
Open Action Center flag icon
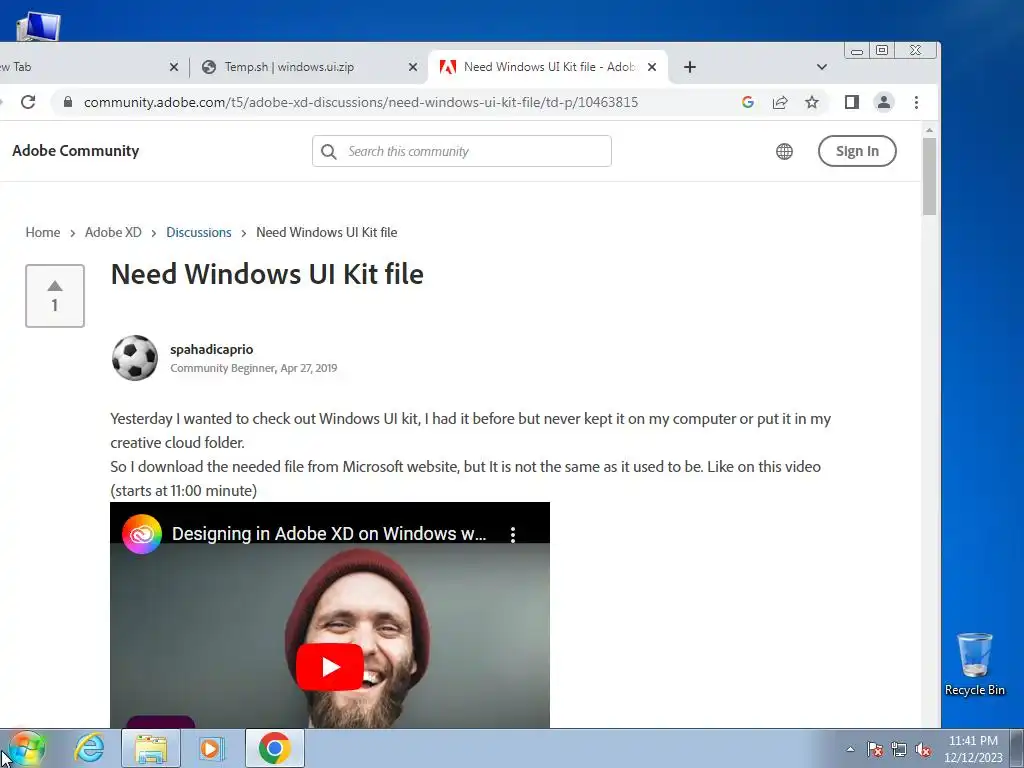pyautogui.click(x=875, y=749)
